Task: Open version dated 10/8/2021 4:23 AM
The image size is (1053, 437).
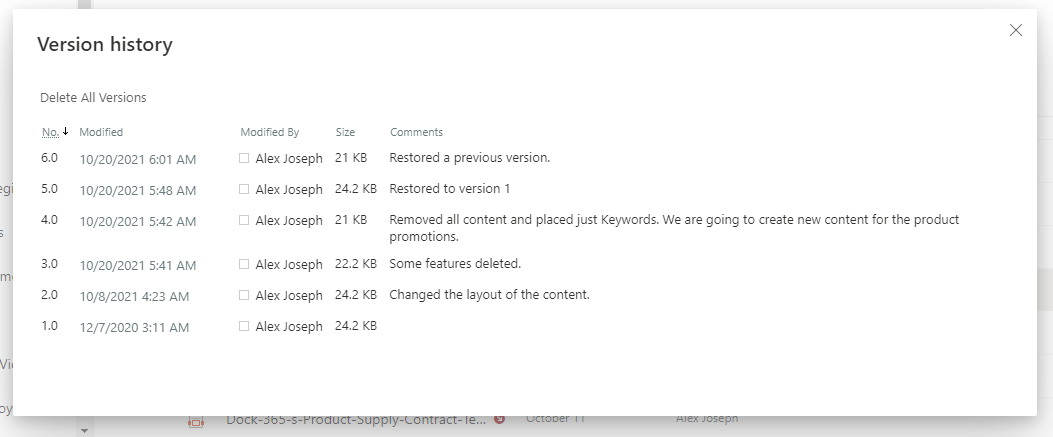Action: (134, 296)
